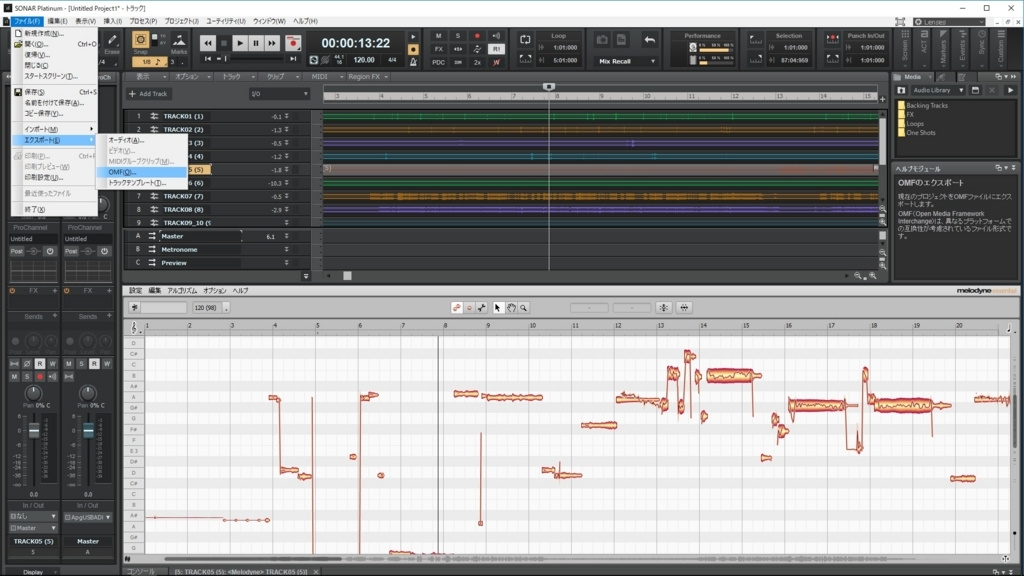Screen dimensions: 1024x576
Task: Open Melodyne Algorithm menu
Action: pyautogui.click(x=181, y=291)
